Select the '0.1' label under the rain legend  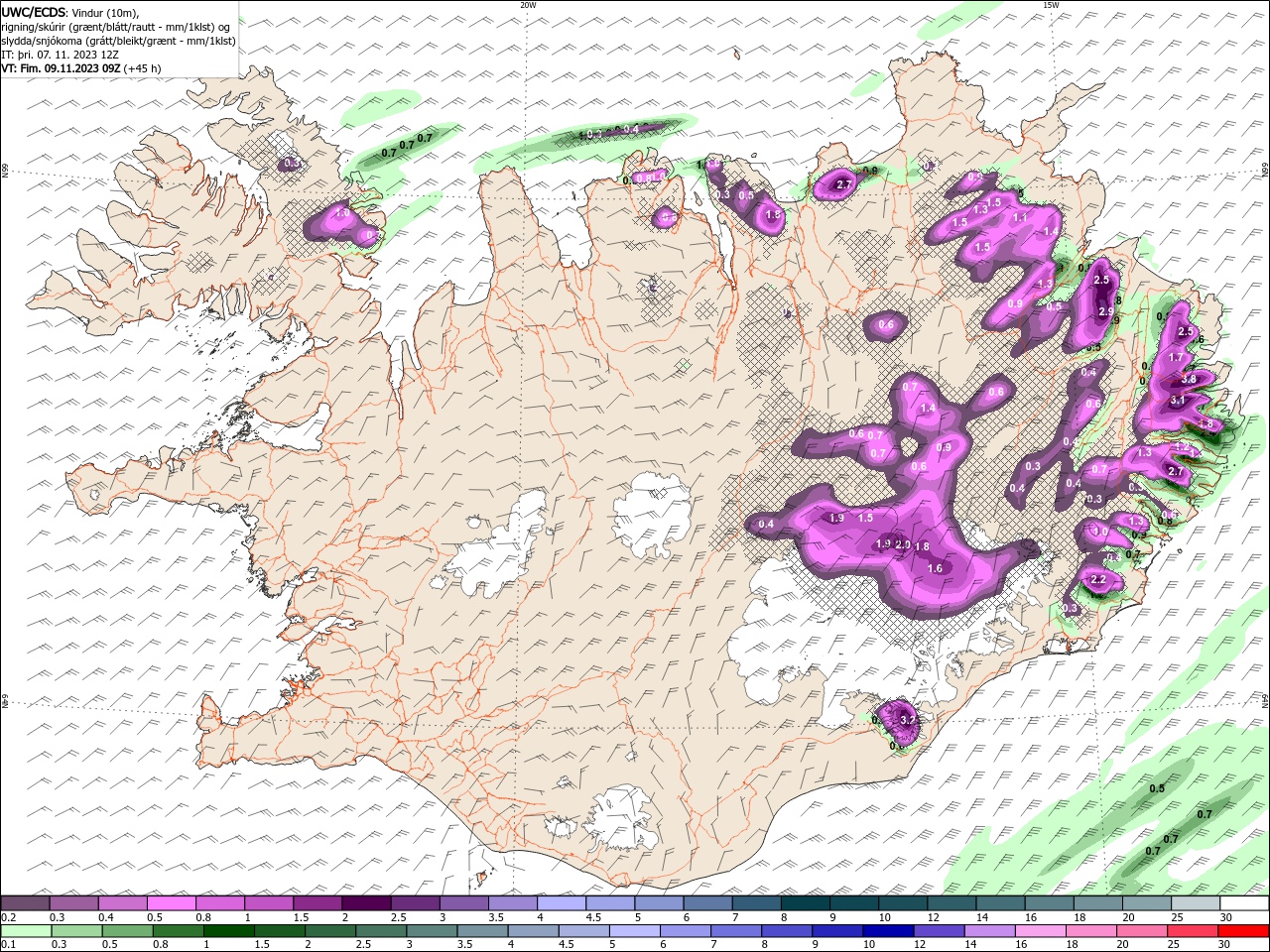point(8,945)
